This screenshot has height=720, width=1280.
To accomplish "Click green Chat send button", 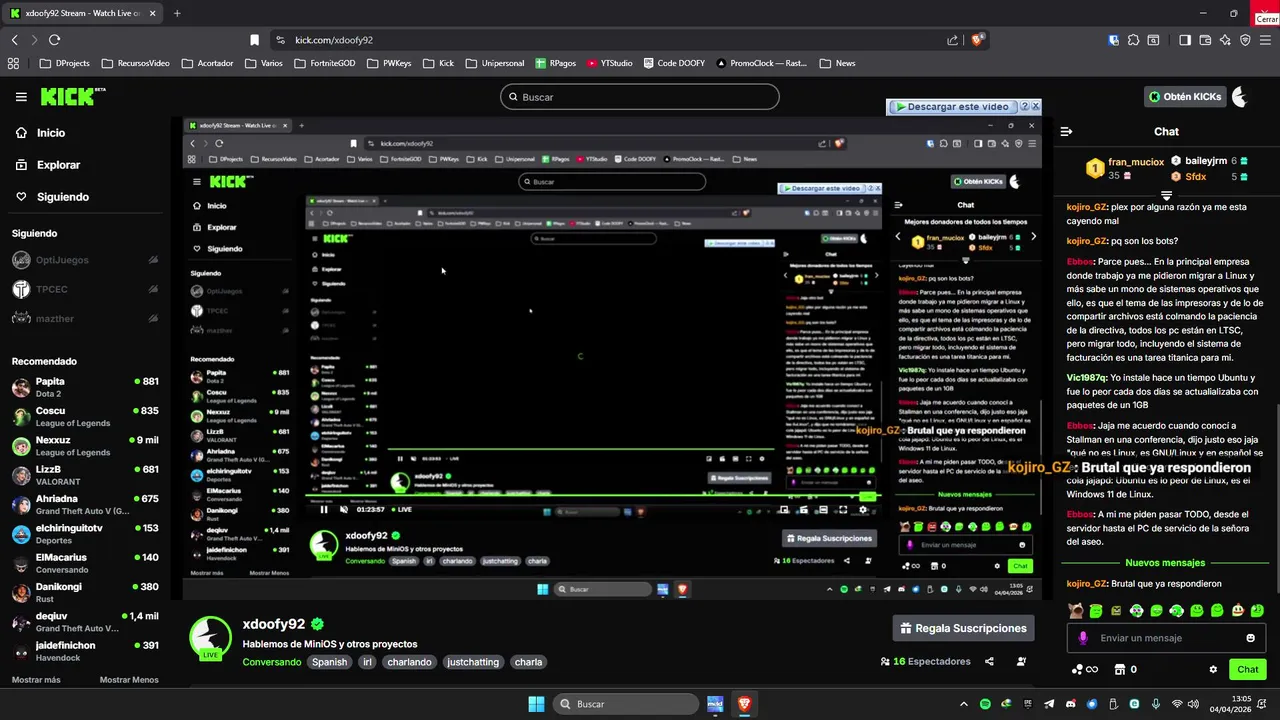I will [x=1247, y=669].
